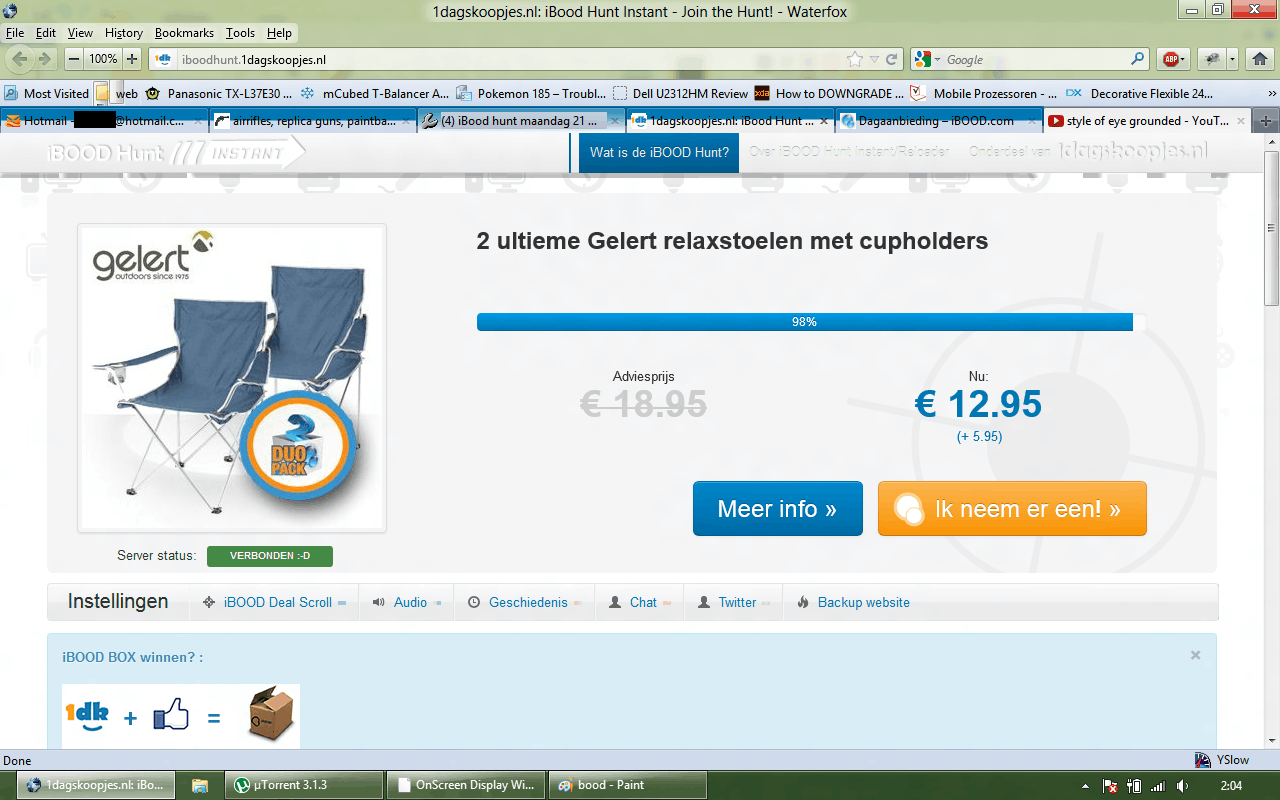Viewport: 1280px width, 800px height.
Task: Click the clock showing 2:04
Action: click(1232, 785)
